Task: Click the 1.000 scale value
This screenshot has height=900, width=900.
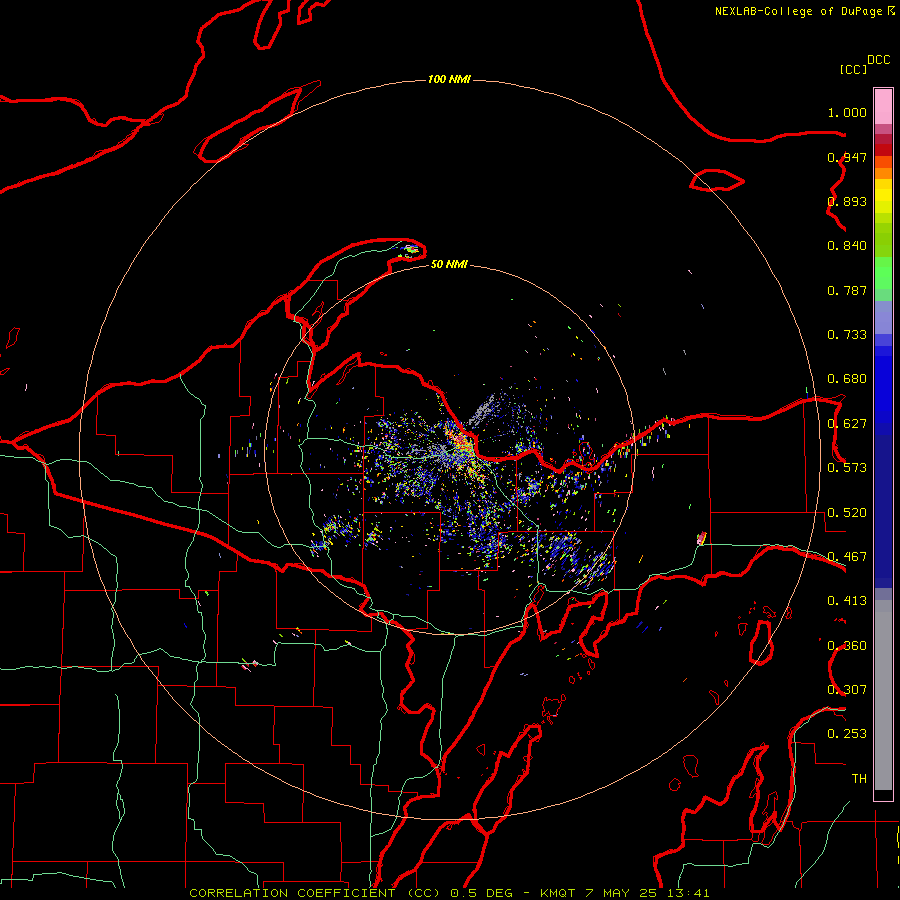Action: (847, 112)
